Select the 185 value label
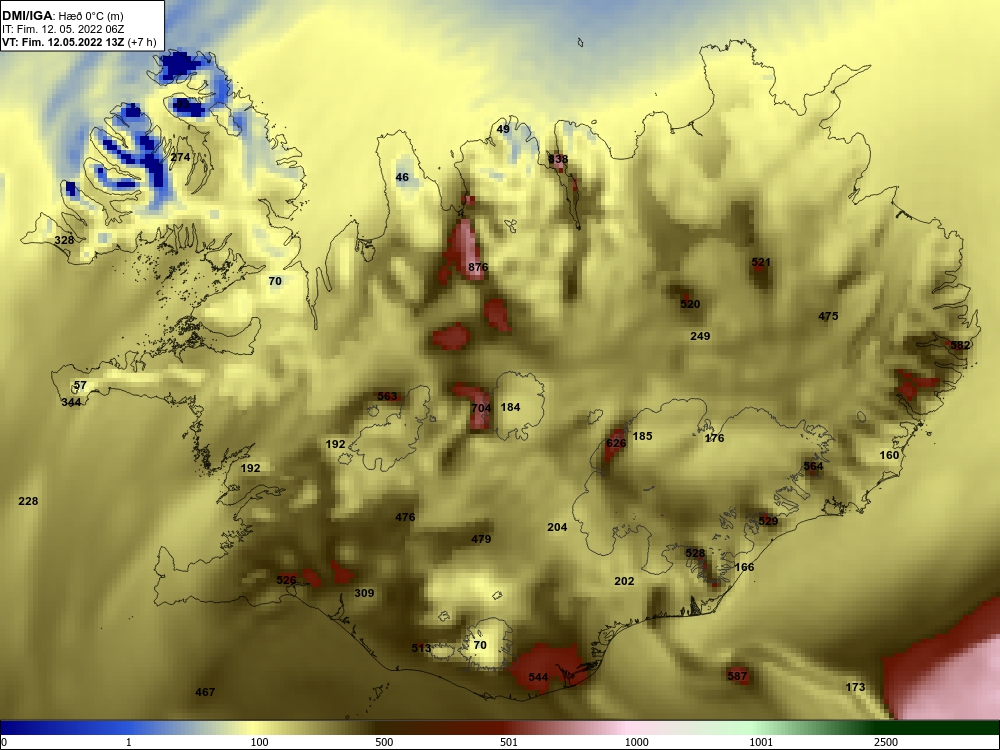 [x=642, y=436]
